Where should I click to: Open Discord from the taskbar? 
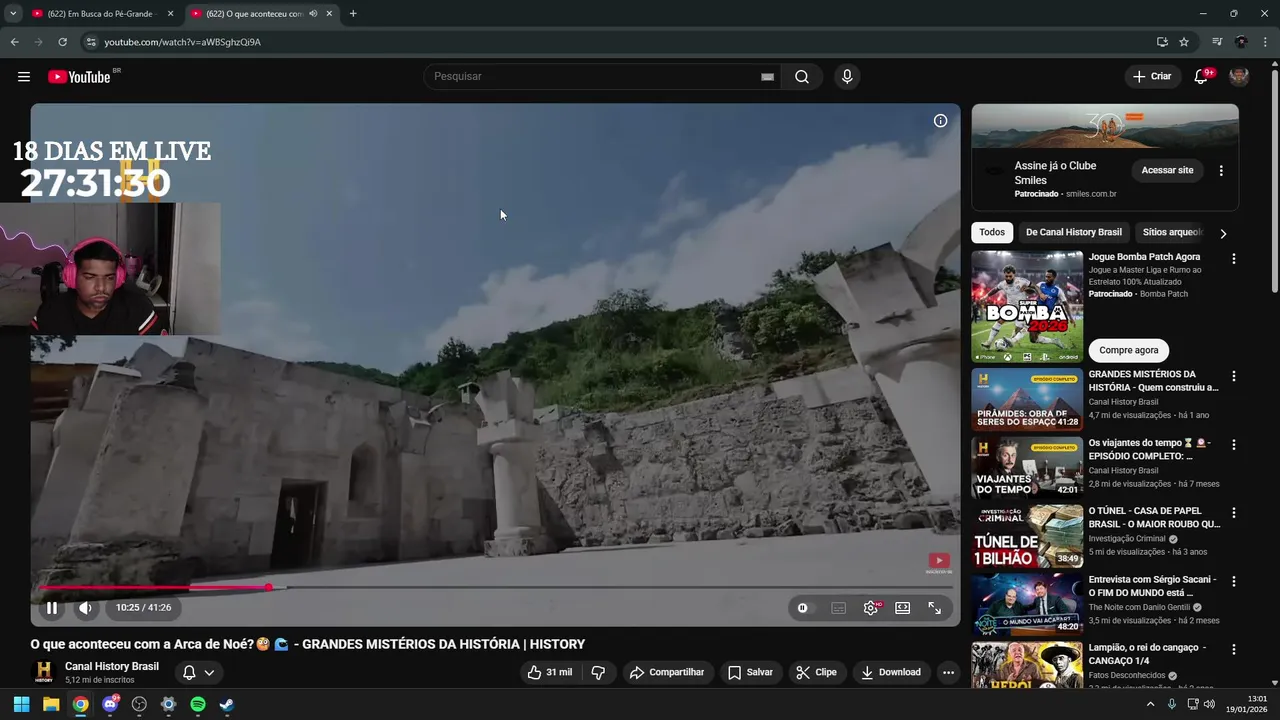pos(110,704)
